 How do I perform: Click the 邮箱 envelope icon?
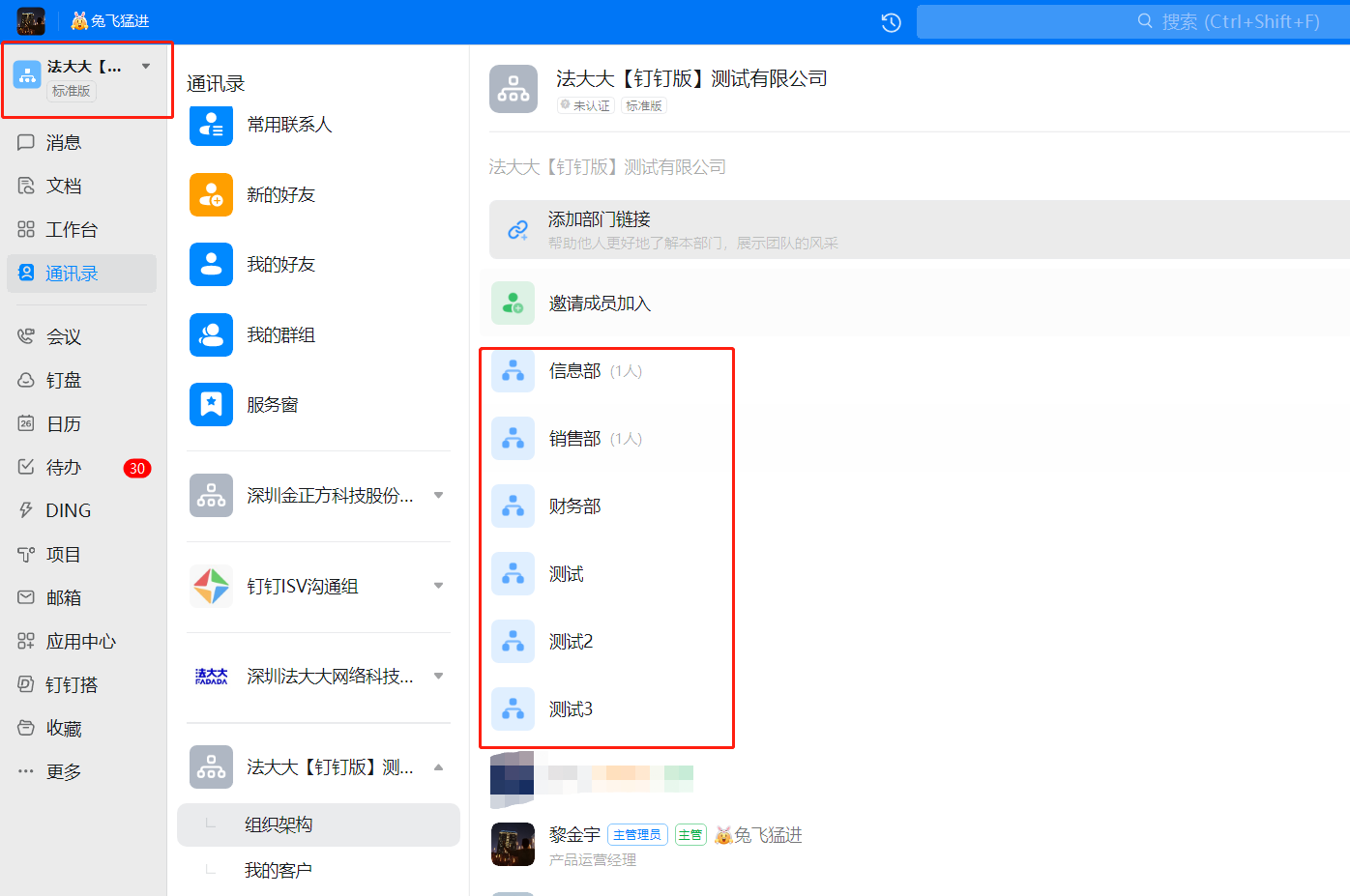click(x=26, y=597)
